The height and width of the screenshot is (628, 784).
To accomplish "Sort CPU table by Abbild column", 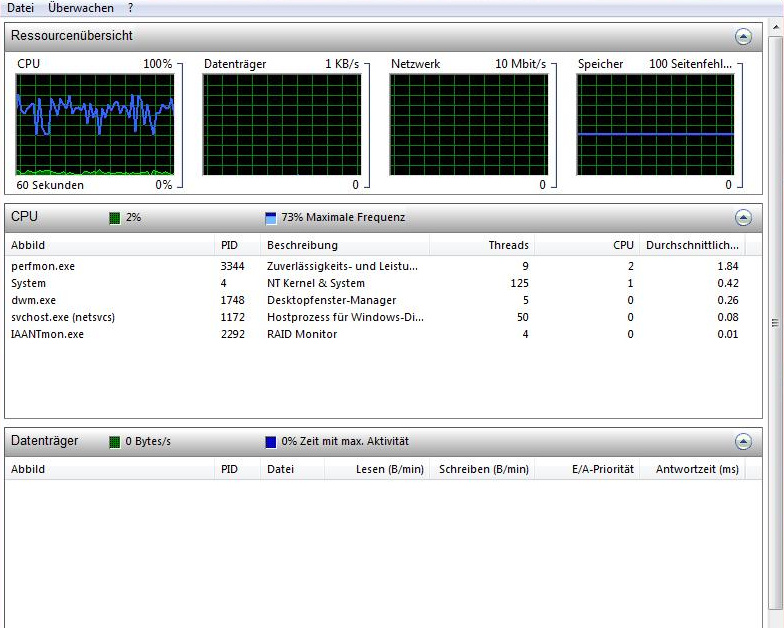I will pyautogui.click(x=110, y=245).
